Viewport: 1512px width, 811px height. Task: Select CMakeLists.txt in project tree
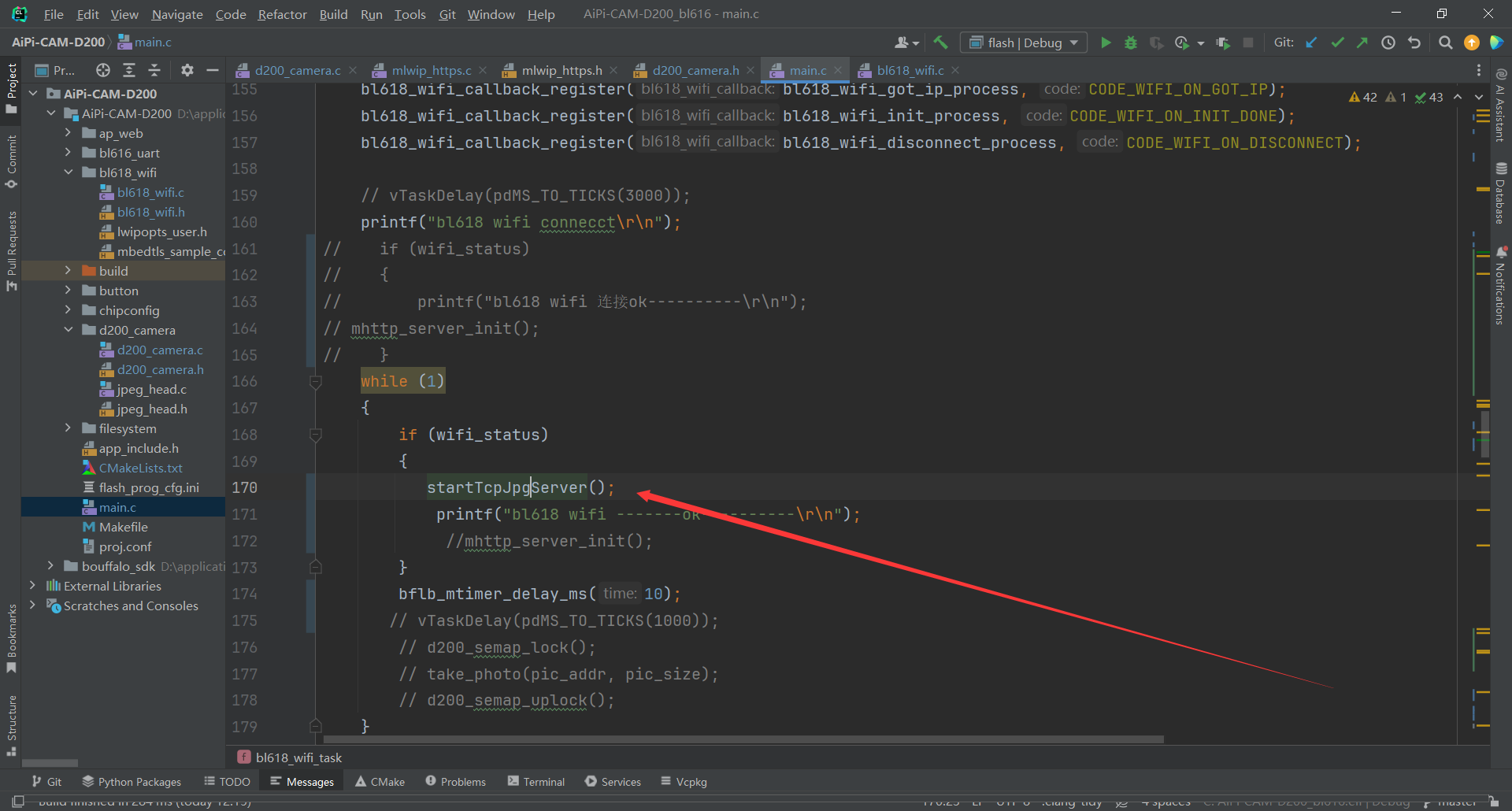click(x=140, y=468)
